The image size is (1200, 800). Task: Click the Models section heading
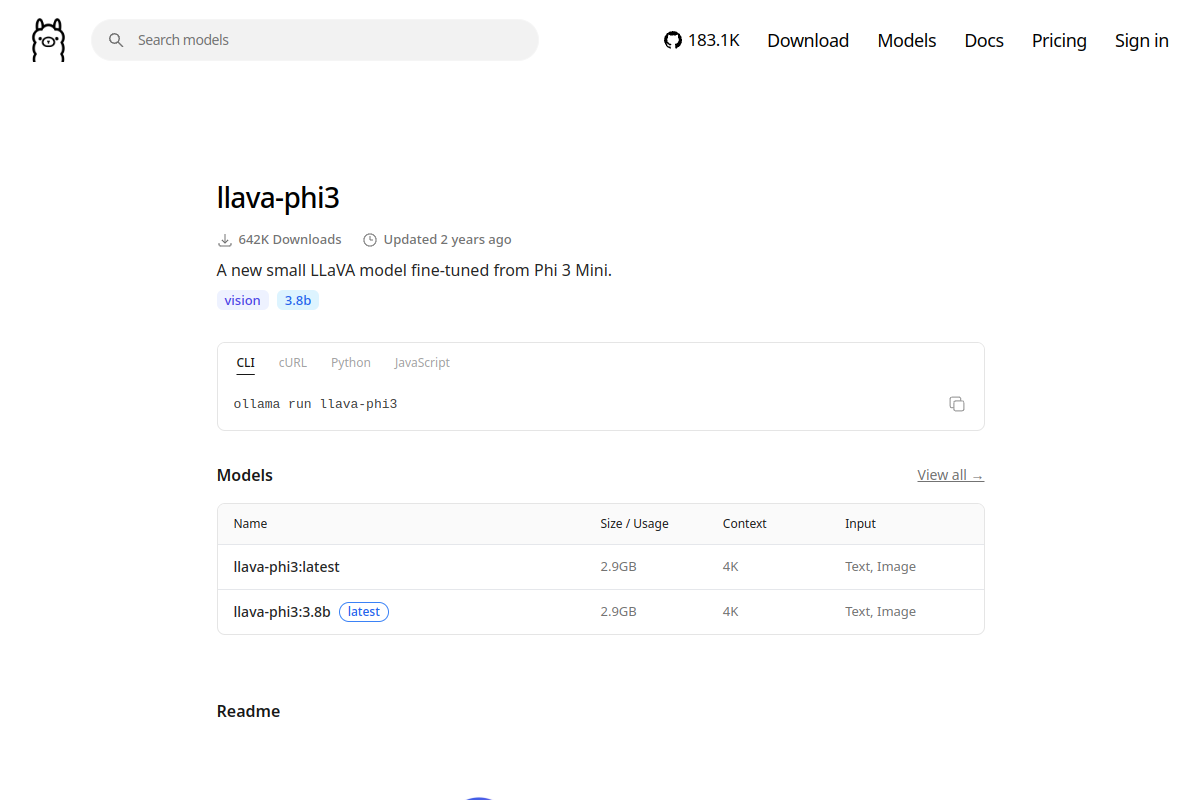(x=245, y=476)
